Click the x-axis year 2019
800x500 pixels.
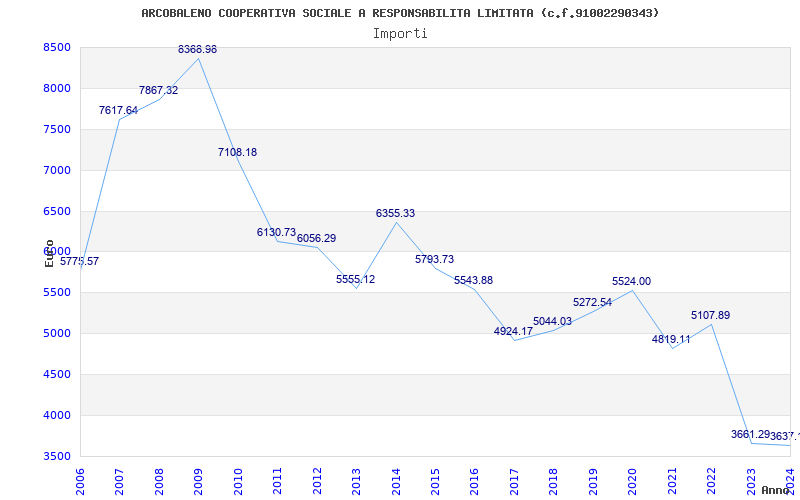[593, 481]
